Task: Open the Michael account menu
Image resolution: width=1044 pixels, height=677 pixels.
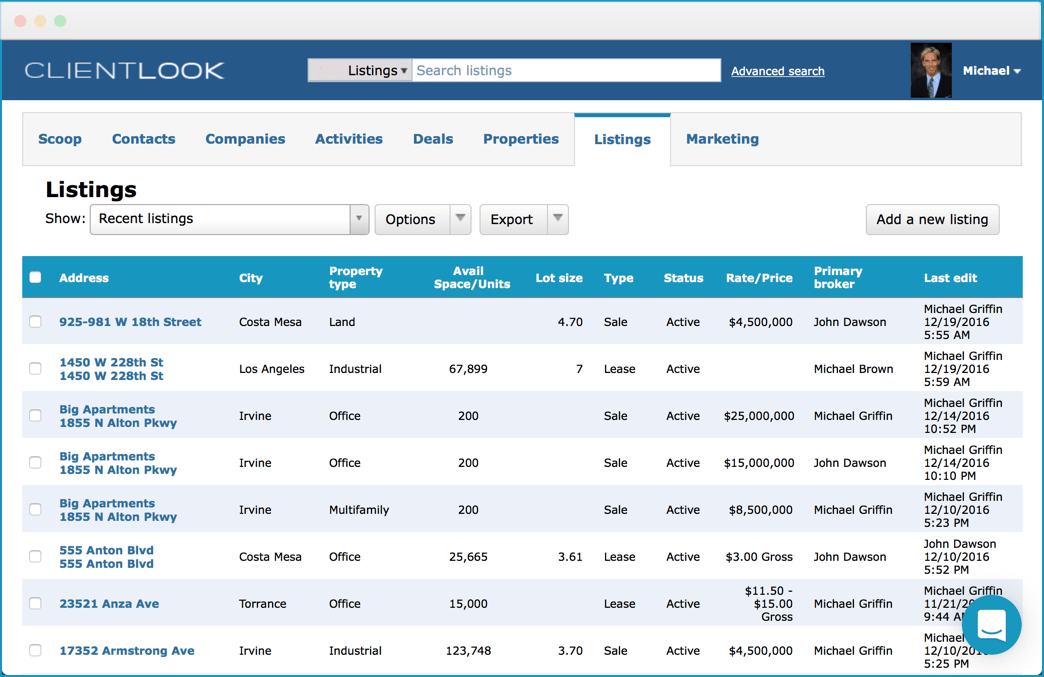Action: pyautogui.click(x=991, y=70)
